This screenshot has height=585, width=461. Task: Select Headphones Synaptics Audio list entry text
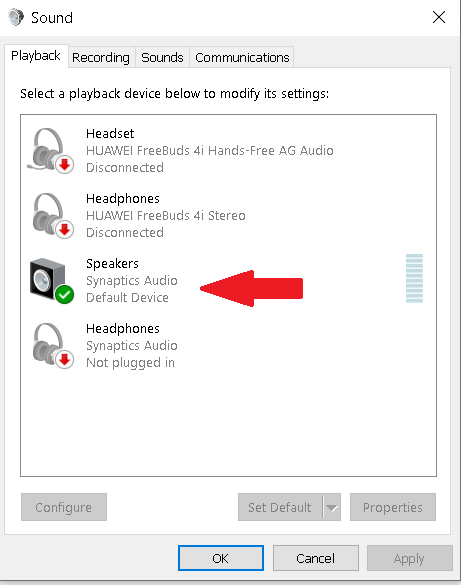pyautogui.click(x=132, y=345)
